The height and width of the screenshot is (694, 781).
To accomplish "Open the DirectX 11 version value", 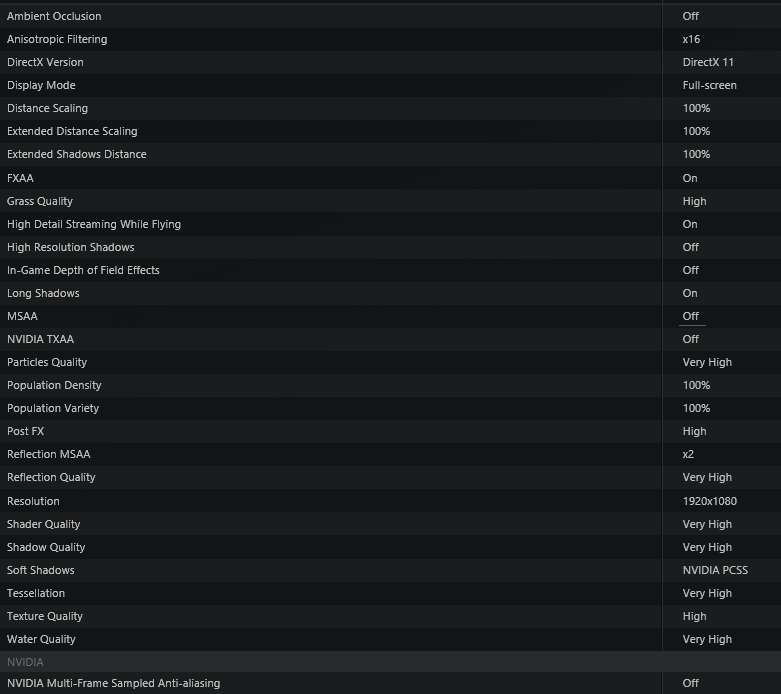I will click(x=708, y=62).
